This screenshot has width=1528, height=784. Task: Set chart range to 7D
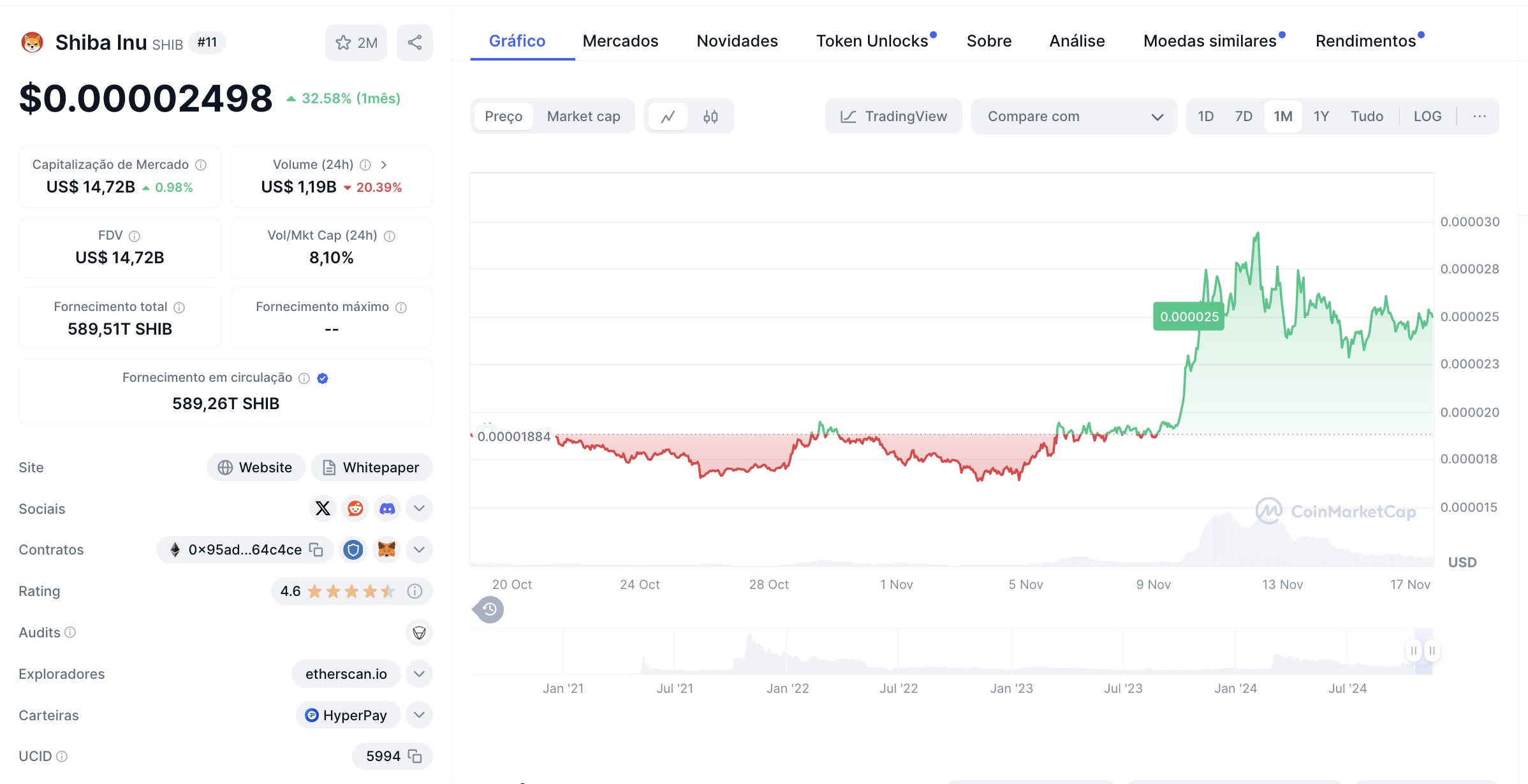[1244, 117]
